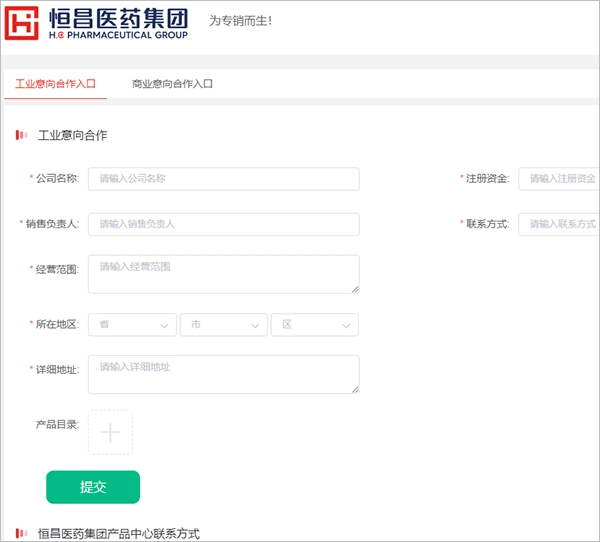
Task: Click the 联系方式 input field
Action: pyautogui.click(x=559, y=224)
